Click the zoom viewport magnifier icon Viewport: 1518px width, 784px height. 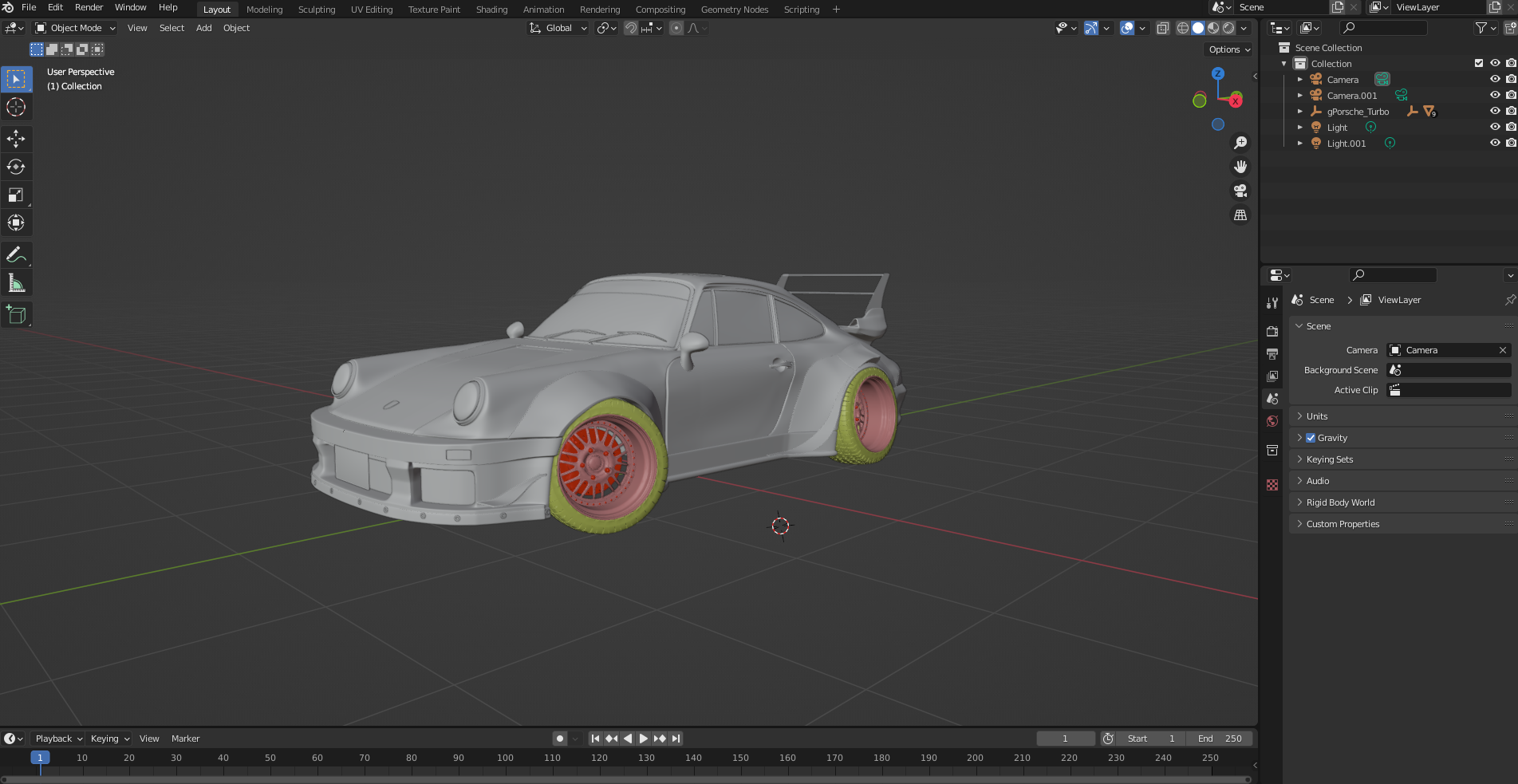click(1240, 143)
